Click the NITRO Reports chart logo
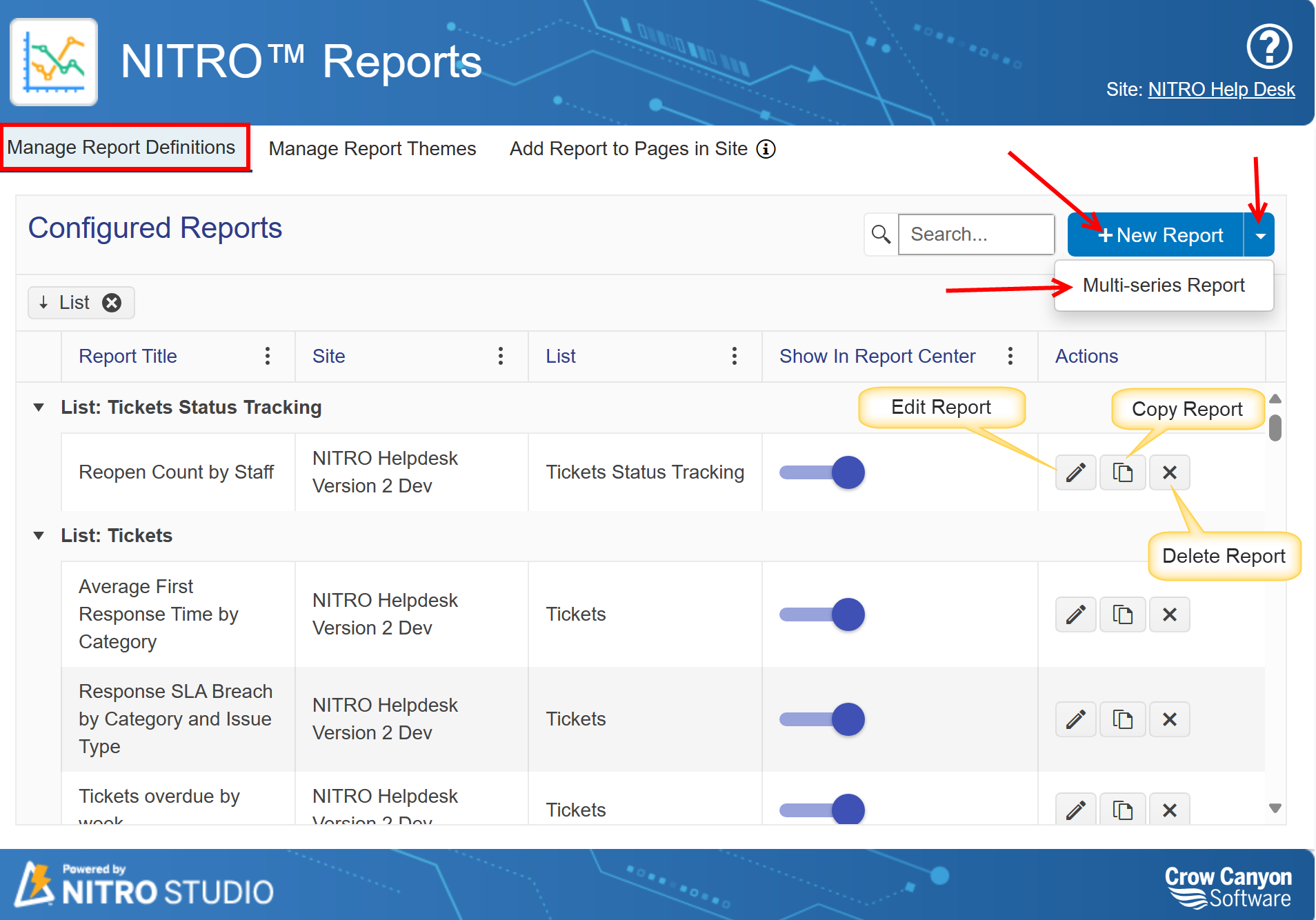1316x920 pixels. coord(54,62)
